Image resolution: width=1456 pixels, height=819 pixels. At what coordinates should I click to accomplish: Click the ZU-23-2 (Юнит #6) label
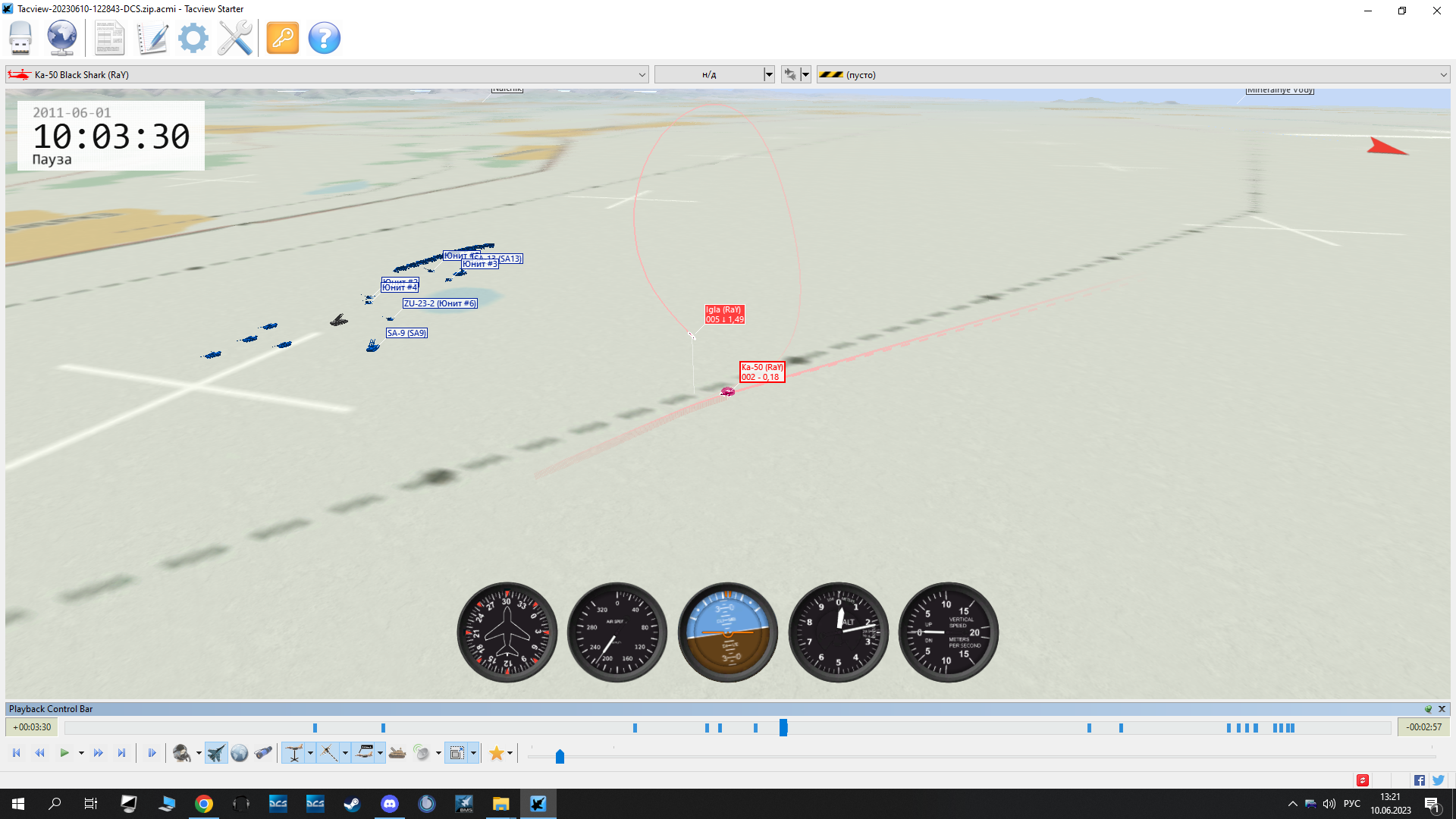pos(440,303)
